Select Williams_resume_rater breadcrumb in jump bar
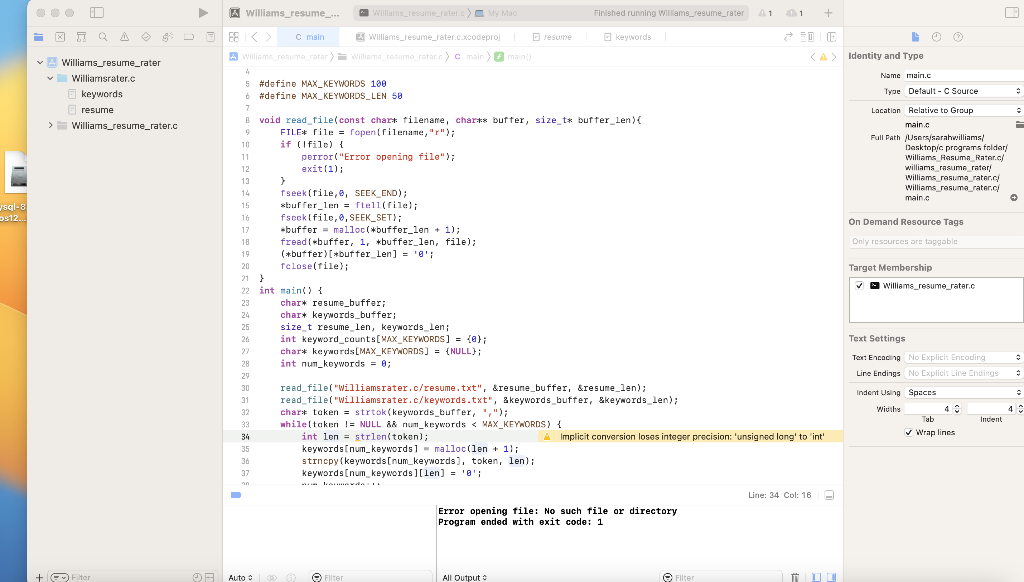 pyautogui.click(x=279, y=57)
